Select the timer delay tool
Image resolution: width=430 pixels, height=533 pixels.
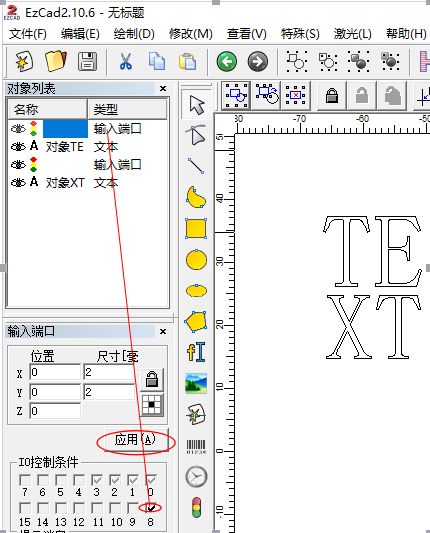click(x=196, y=477)
